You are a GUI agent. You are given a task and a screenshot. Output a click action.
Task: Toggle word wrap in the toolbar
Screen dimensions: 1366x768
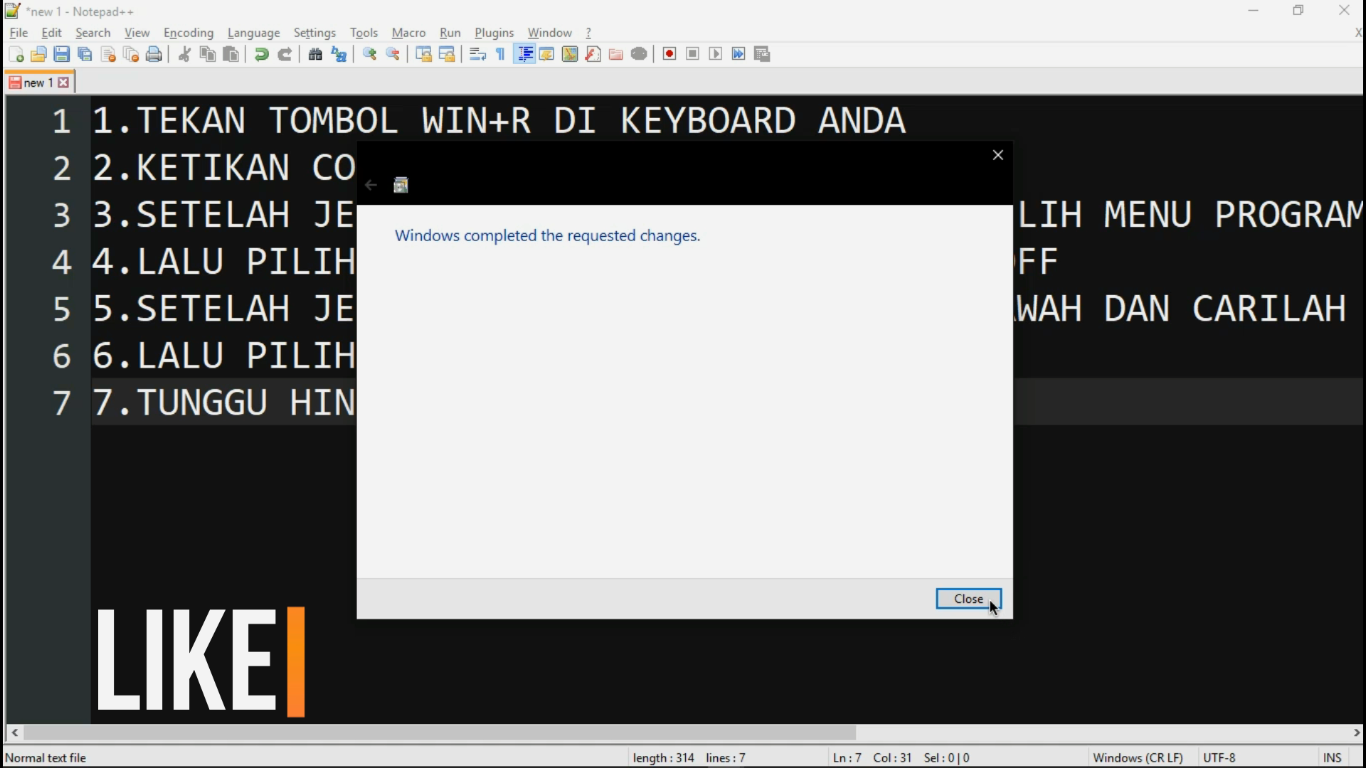478,54
